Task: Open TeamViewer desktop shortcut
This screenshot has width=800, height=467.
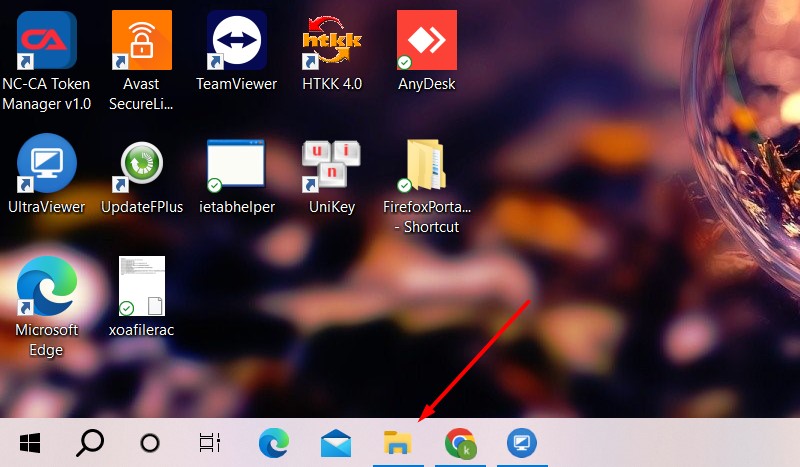Action: [x=237, y=40]
